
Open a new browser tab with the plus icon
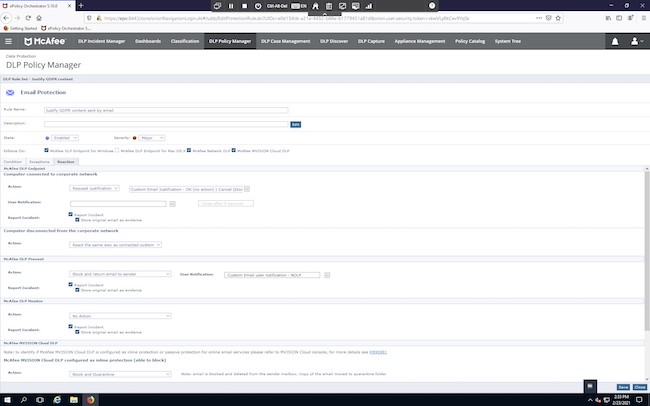(x=81, y=5)
